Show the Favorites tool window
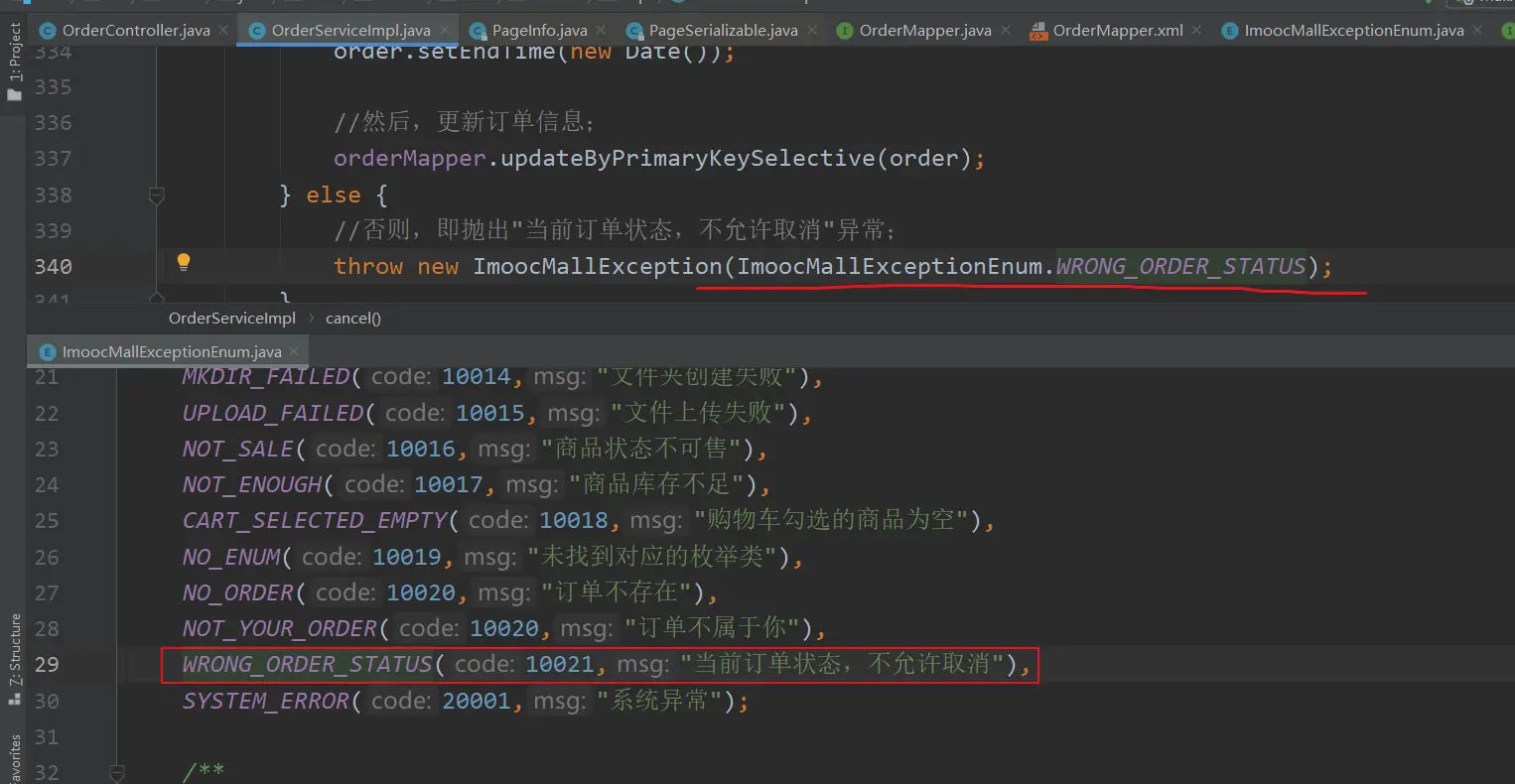The width and height of the screenshot is (1515, 784). click(x=14, y=759)
